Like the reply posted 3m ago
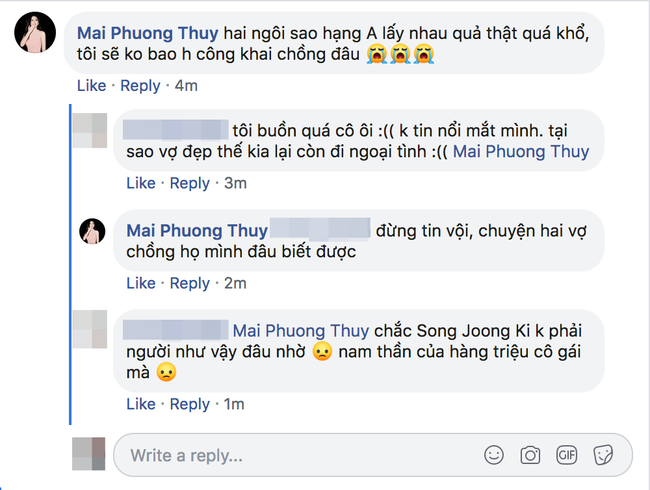 click(x=141, y=183)
